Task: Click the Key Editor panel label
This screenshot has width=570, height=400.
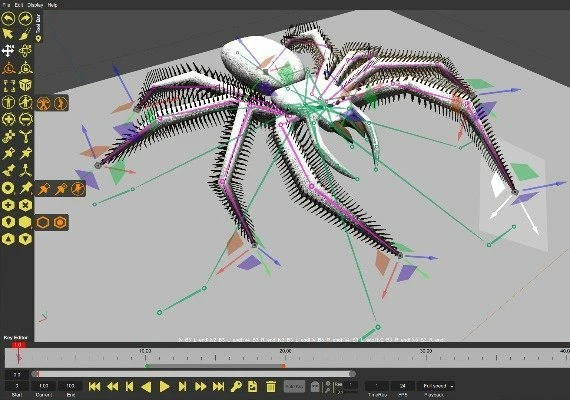Action: [16, 337]
